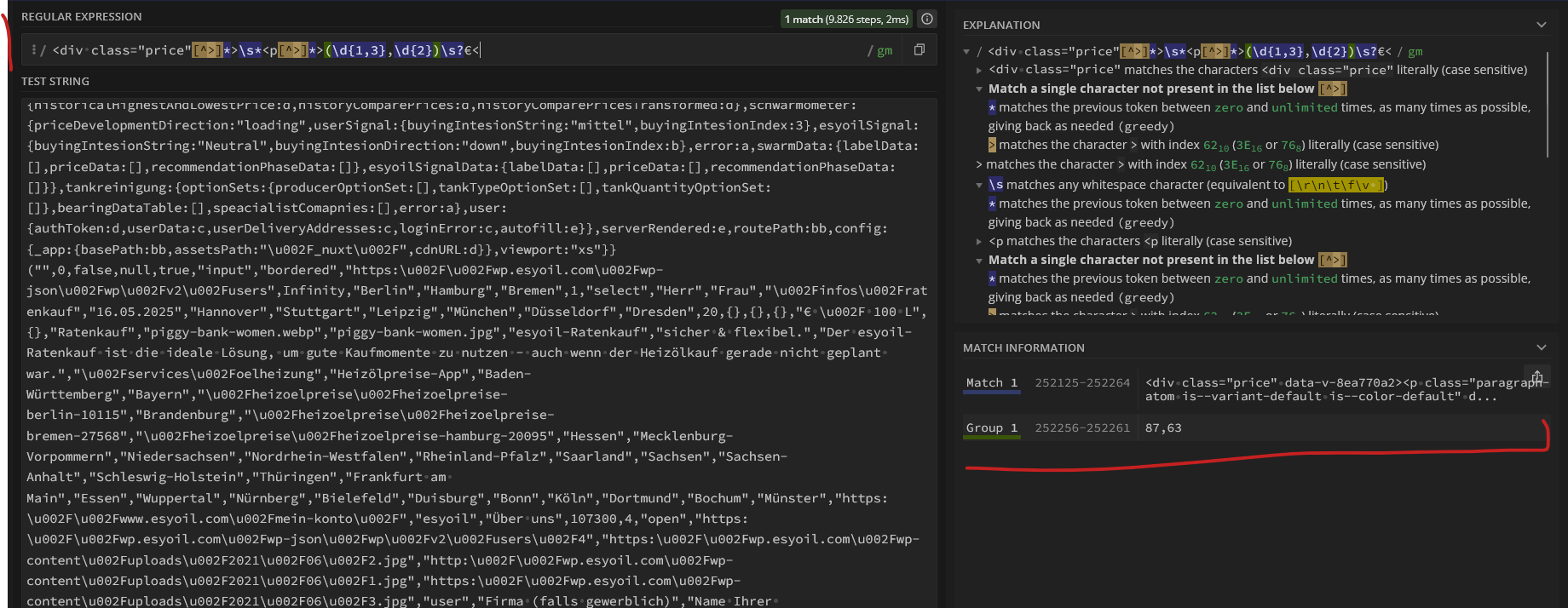The image size is (1568, 608).
Task: Collapse the first 'Match a single character' node
Action: pyautogui.click(x=979, y=89)
